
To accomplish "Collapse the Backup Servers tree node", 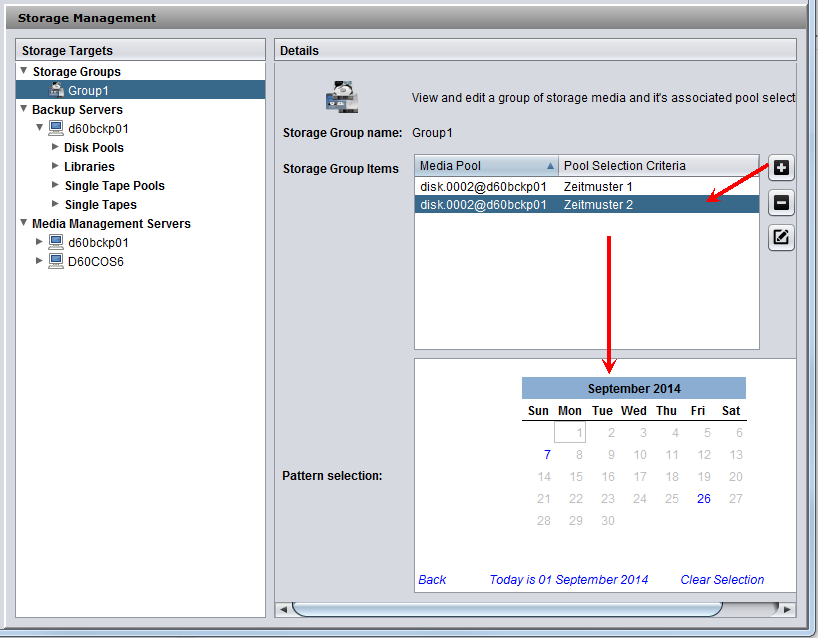I will (x=23, y=109).
